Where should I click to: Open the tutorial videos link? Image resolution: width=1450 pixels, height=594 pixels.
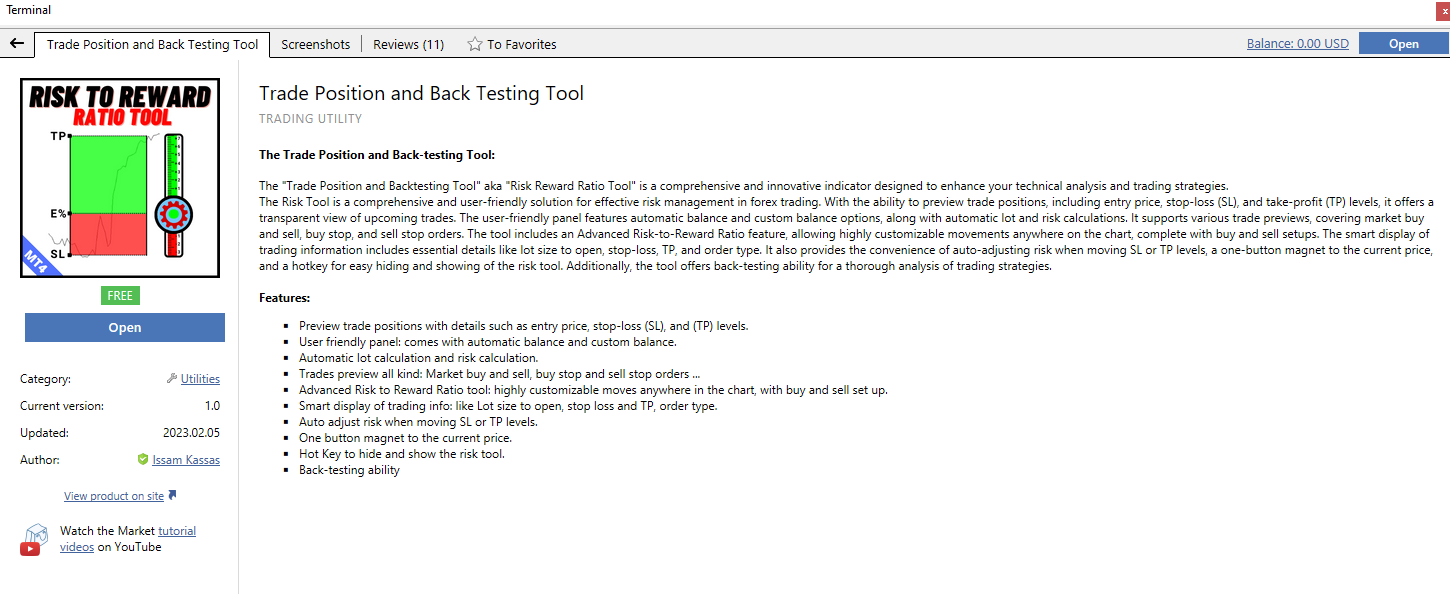coord(176,531)
